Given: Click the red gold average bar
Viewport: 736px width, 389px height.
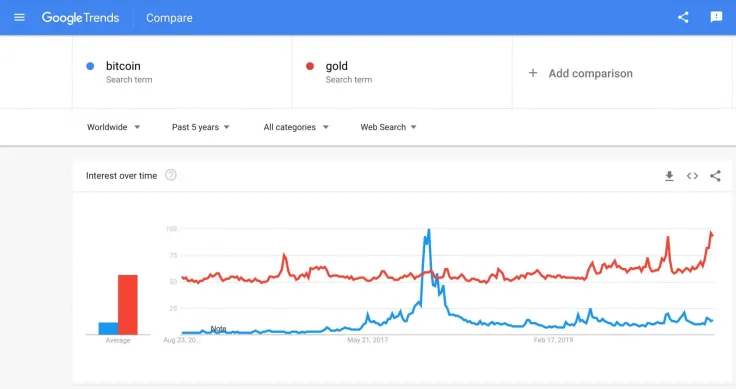Looking at the screenshot, I should (128, 305).
